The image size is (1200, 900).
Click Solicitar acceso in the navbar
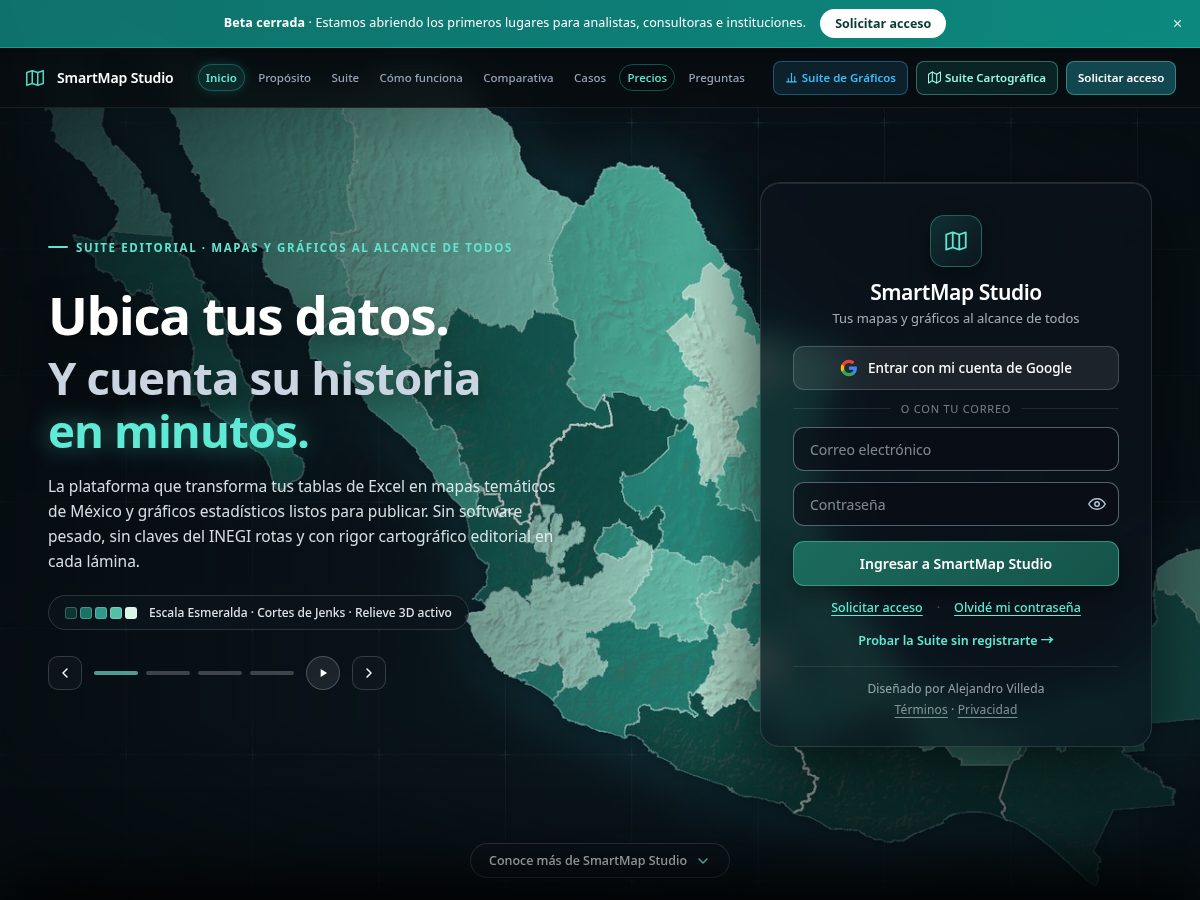click(1121, 78)
